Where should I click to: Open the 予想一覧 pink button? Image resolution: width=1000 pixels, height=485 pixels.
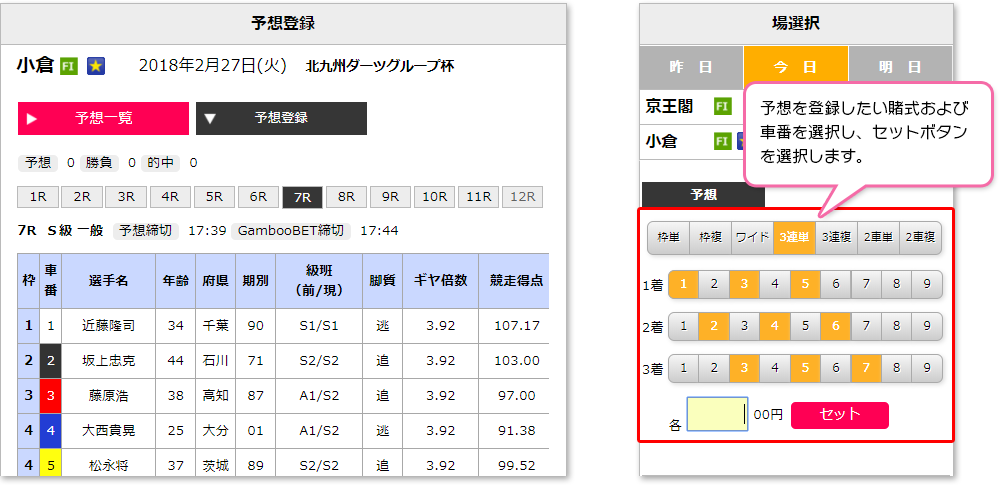(x=103, y=118)
